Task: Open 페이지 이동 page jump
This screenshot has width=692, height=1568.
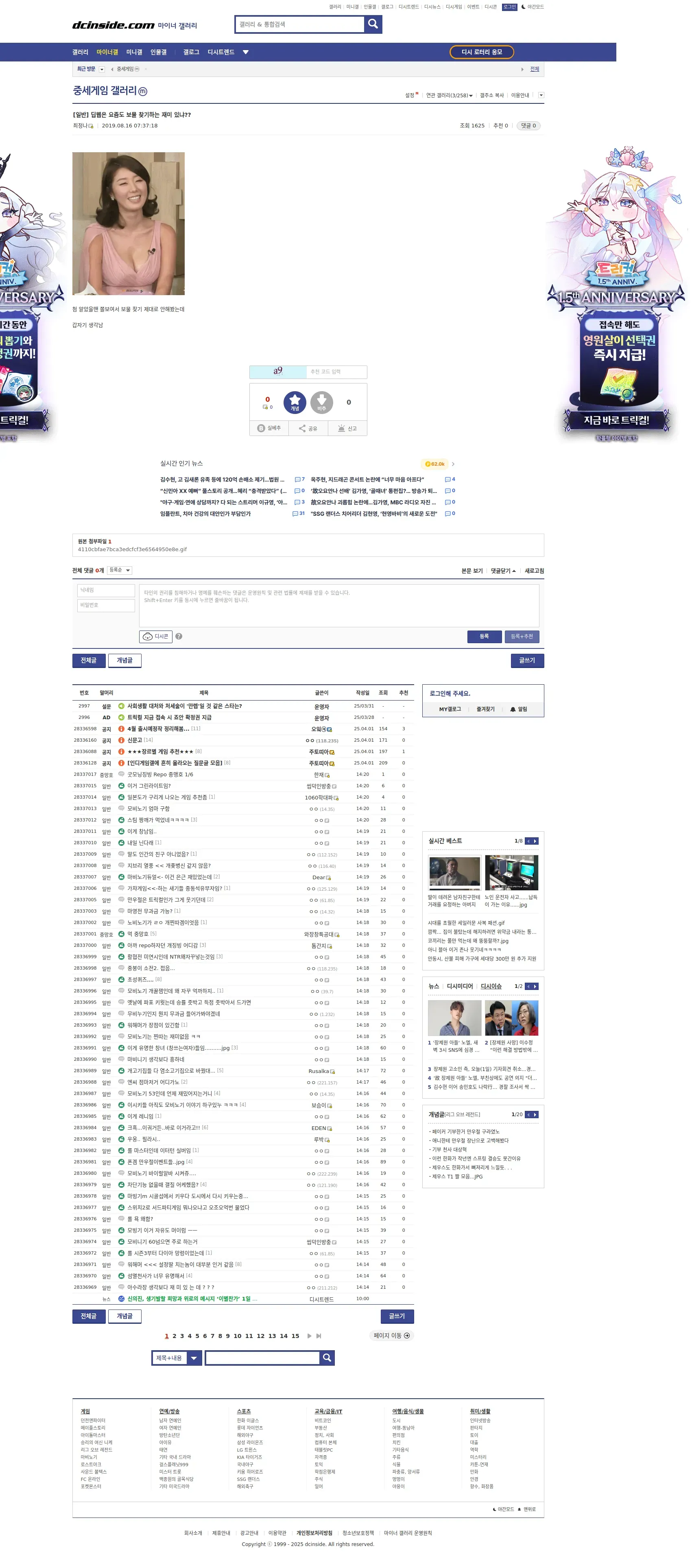Action: (x=392, y=1336)
